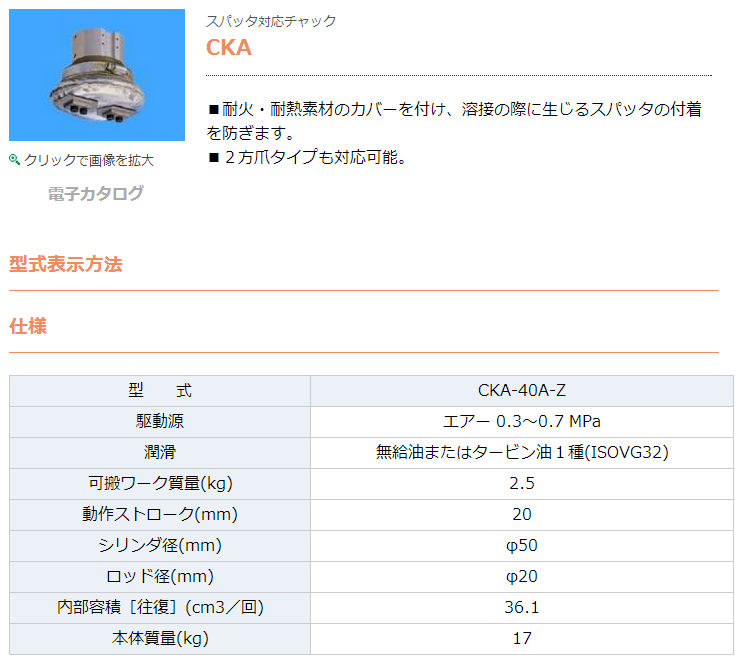Click the 駆動源 row label

pos(160,421)
